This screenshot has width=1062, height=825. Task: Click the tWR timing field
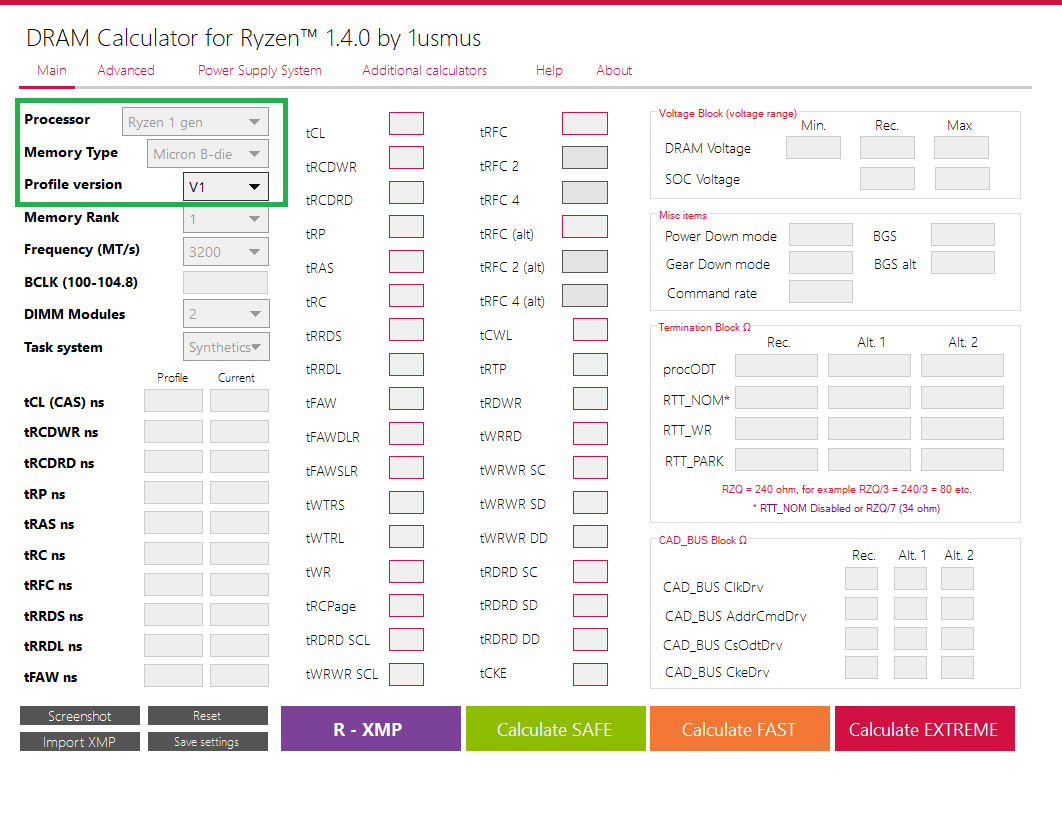(x=406, y=571)
